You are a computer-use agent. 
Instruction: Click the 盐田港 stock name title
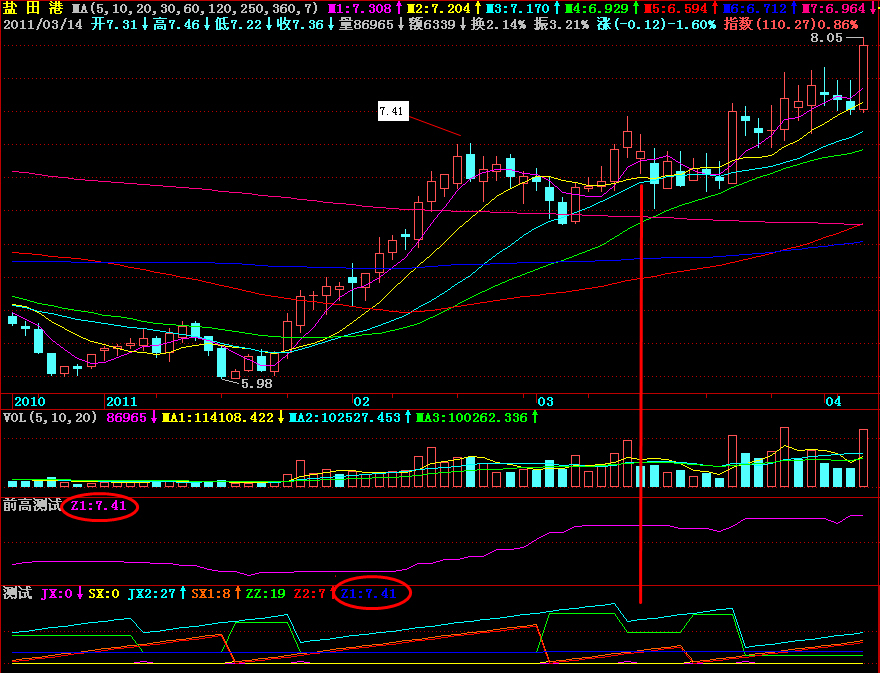[33, 8]
